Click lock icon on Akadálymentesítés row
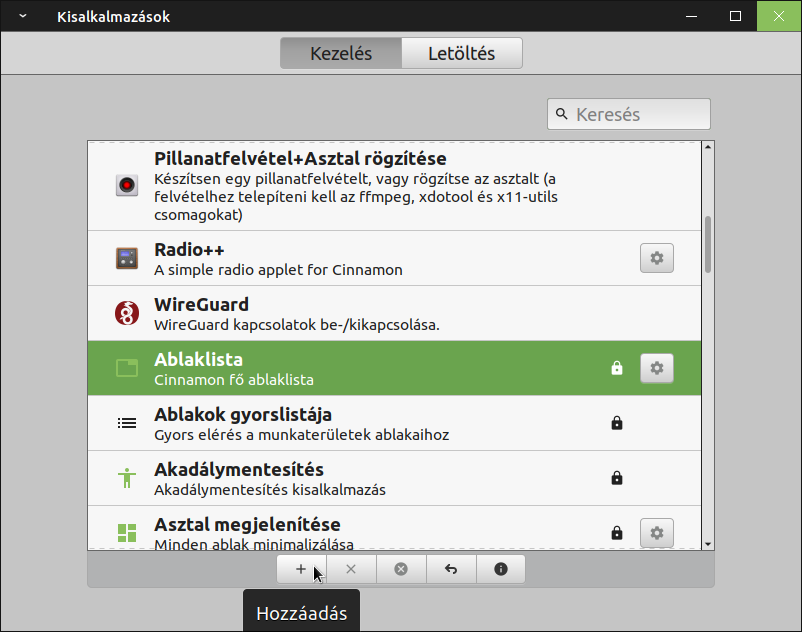The height and width of the screenshot is (632, 802). click(617, 478)
